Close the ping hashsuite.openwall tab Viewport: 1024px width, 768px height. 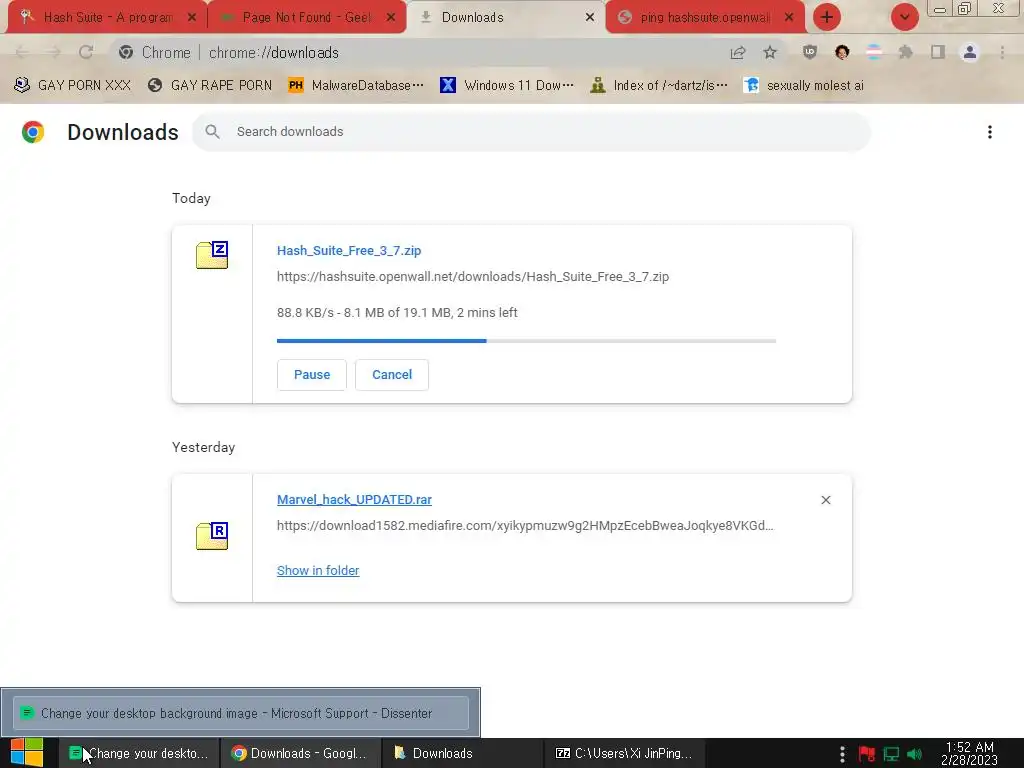pos(789,18)
